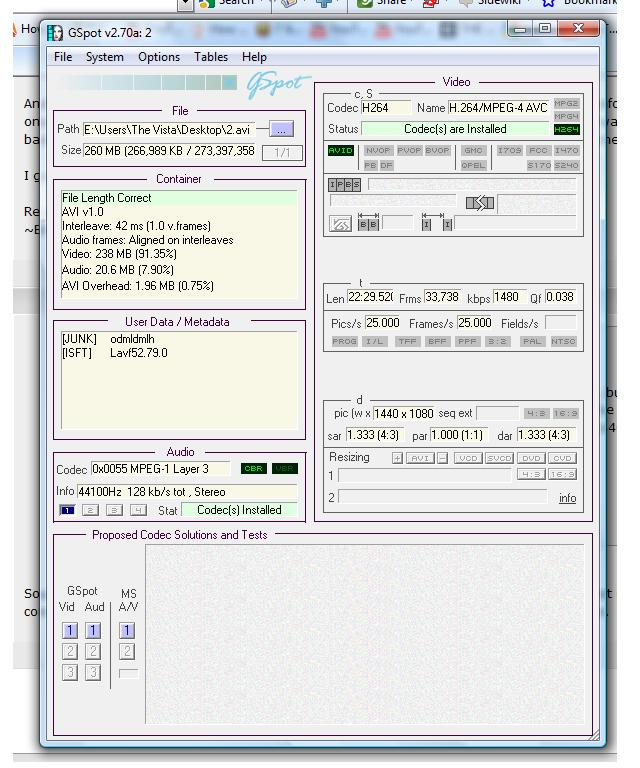Click the 16:9 button under CVD
640x768 pixels.
tap(562, 474)
